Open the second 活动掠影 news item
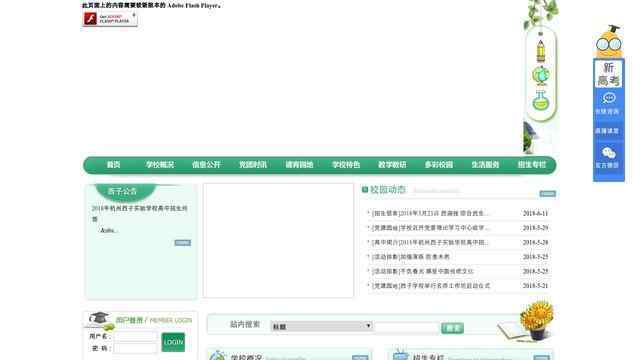This screenshot has height=360, width=640. (x=423, y=271)
